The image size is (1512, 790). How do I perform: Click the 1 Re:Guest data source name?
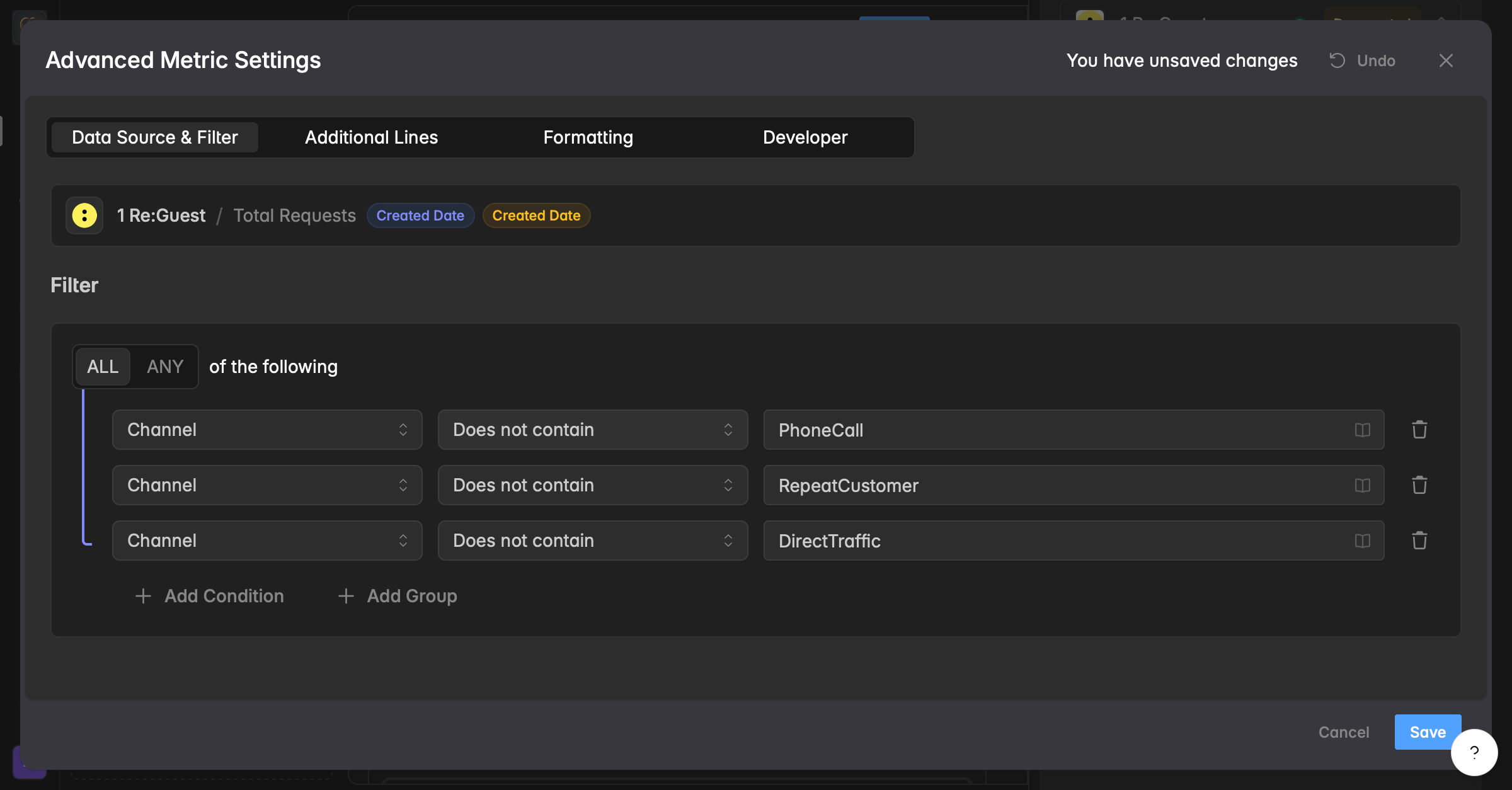161,215
